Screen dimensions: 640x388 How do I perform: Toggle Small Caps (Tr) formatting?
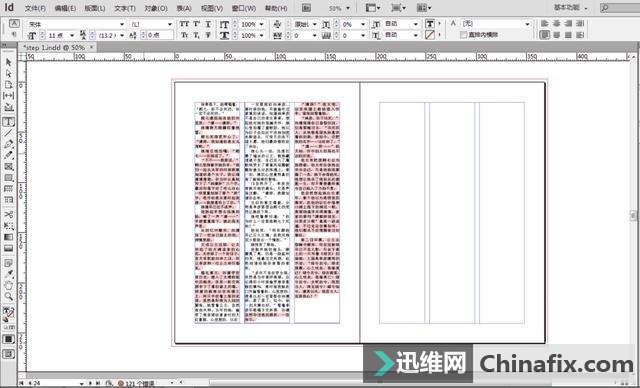(184, 35)
